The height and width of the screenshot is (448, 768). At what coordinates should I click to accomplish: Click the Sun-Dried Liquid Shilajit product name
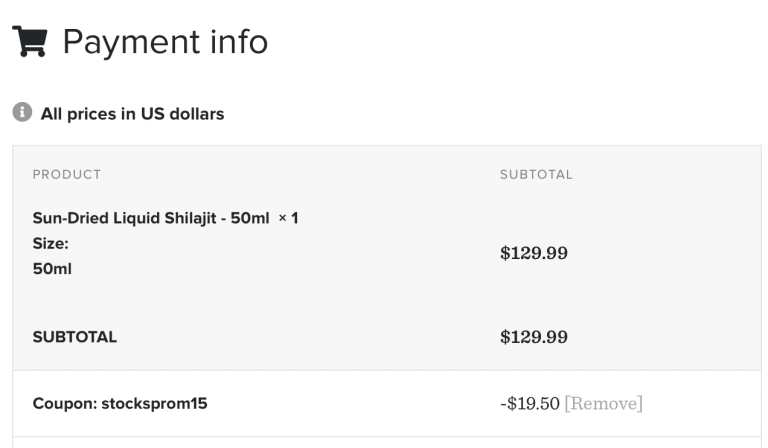point(150,218)
